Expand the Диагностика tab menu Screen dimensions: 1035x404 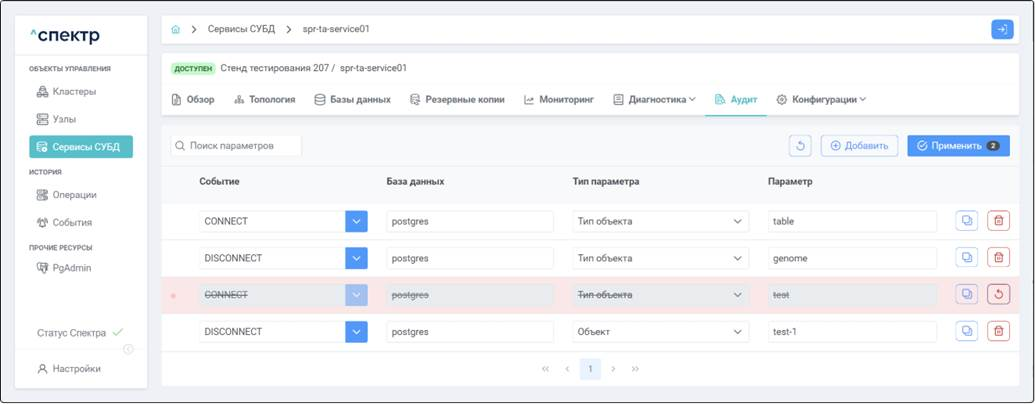click(654, 100)
